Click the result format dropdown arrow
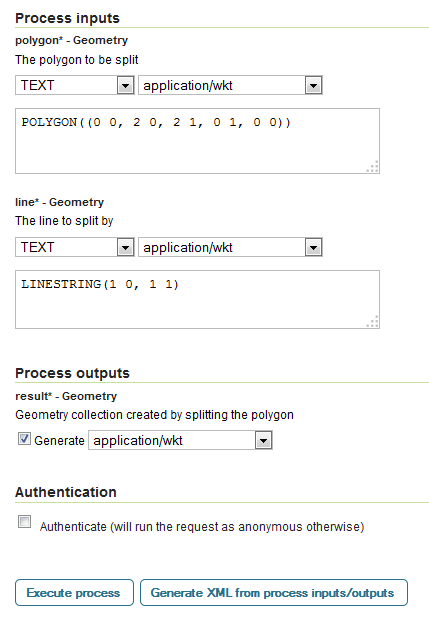 coord(264,440)
